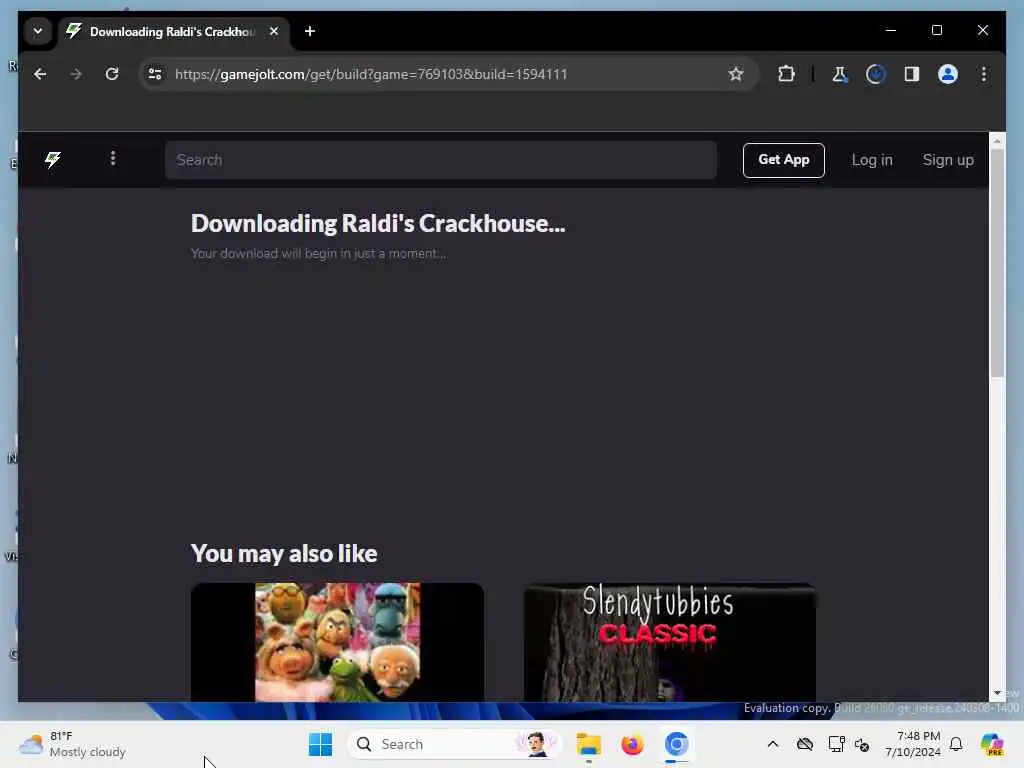Screen dimensions: 1024x768
Task: Click the scrollbar down arrow
Action: pos(997,693)
